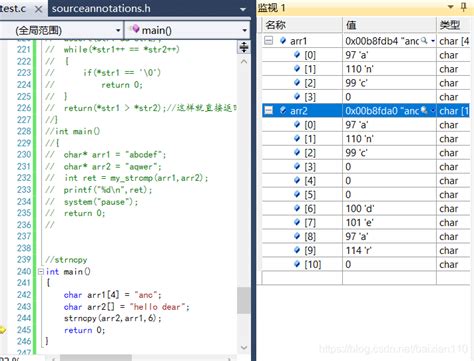Open the document tab list dropdown arrow

pyautogui.click(x=243, y=9)
